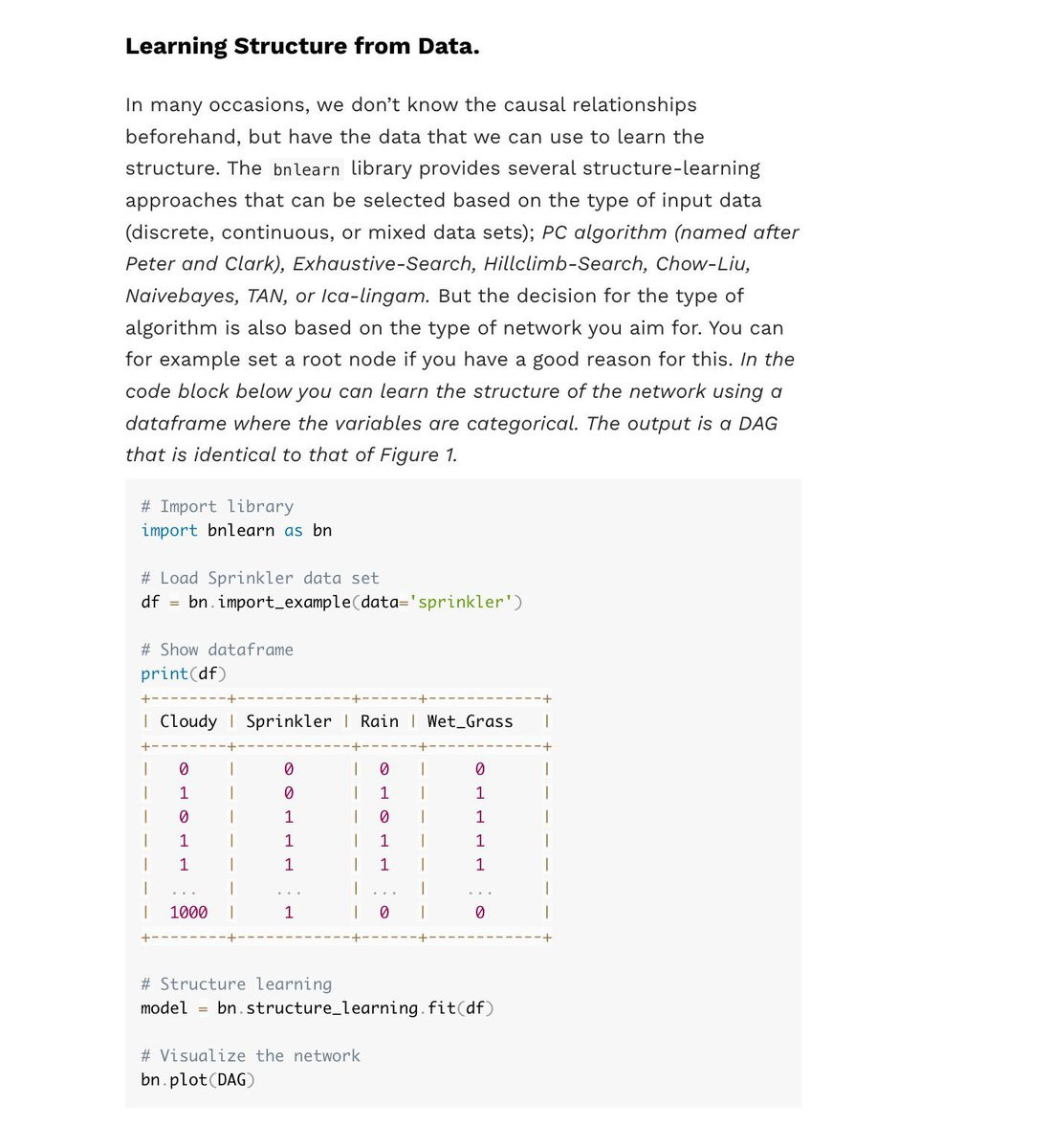
Task: Click the '# Load Sprinkler data set' comment
Action: (x=260, y=578)
